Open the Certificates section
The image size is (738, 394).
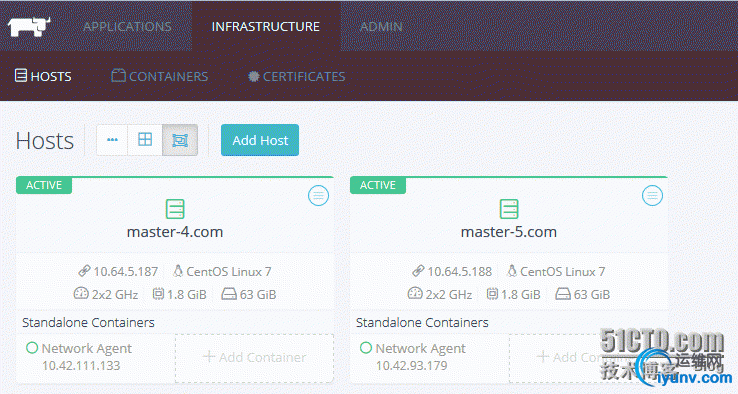[297, 76]
